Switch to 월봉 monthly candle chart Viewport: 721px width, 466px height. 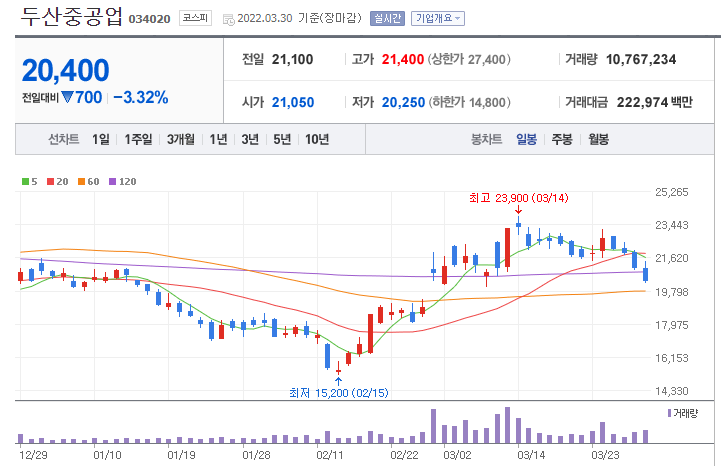598,139
